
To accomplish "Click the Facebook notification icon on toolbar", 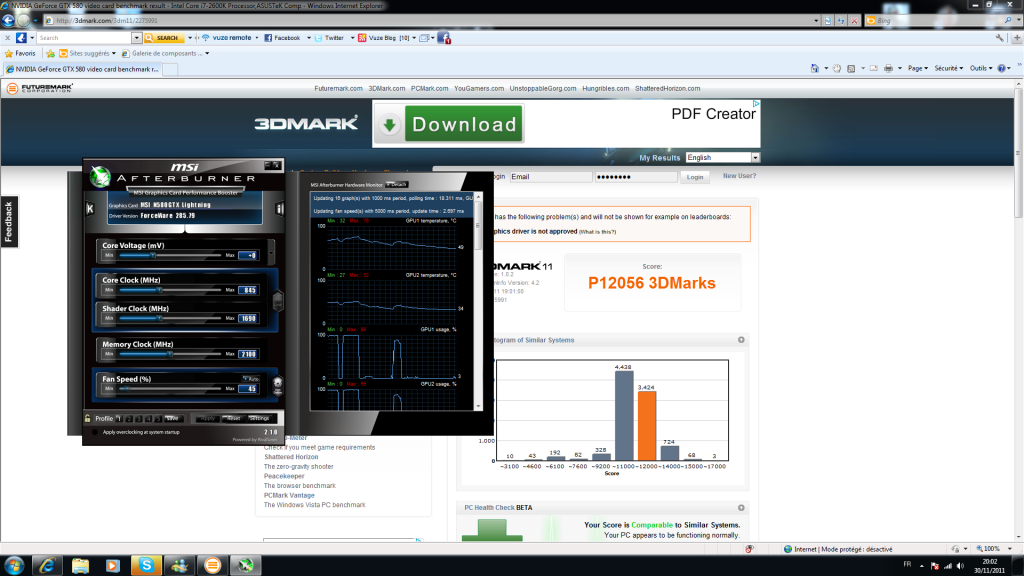I will point(444,38).
